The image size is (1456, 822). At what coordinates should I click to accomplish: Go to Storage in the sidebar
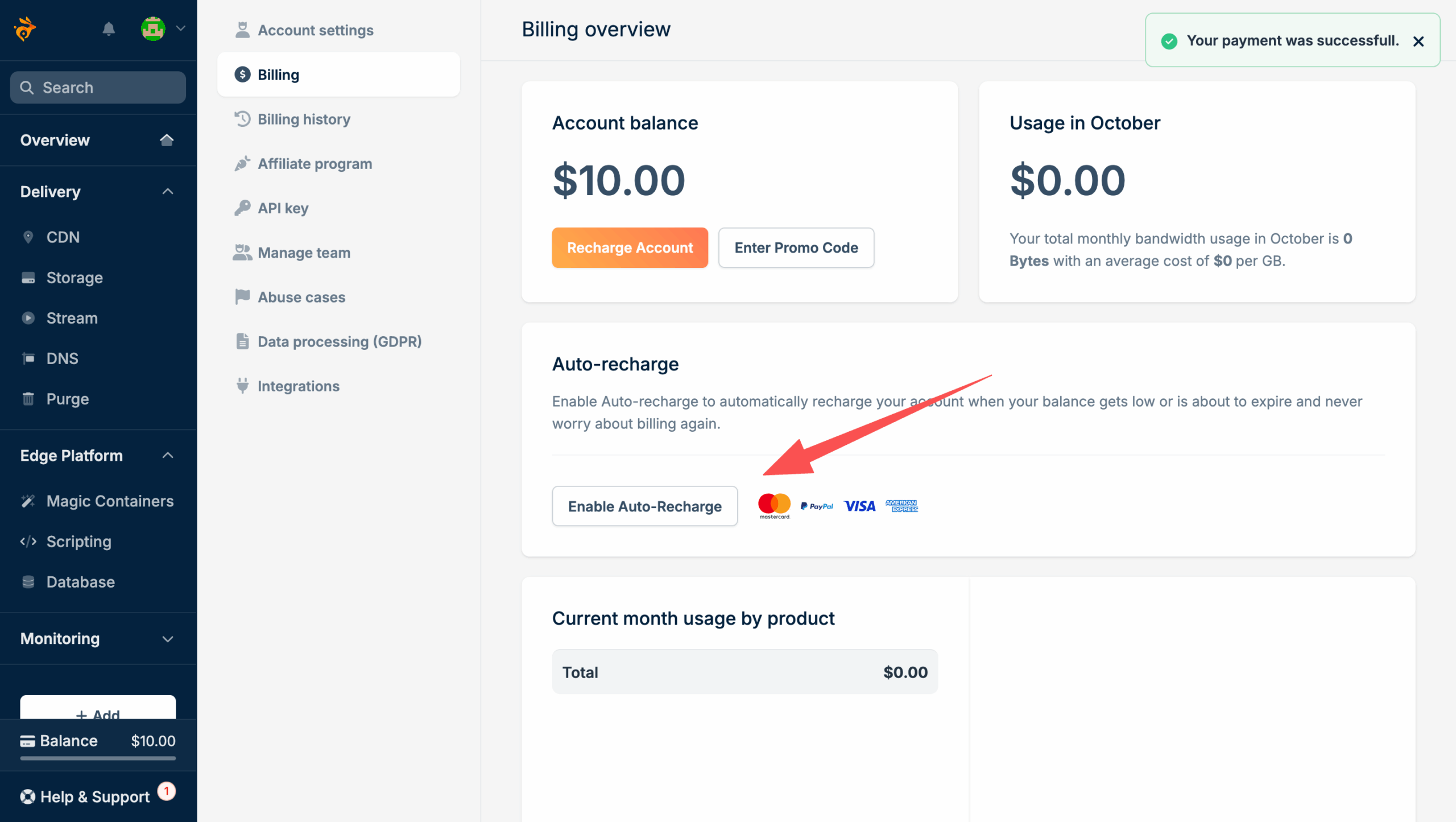74,278
